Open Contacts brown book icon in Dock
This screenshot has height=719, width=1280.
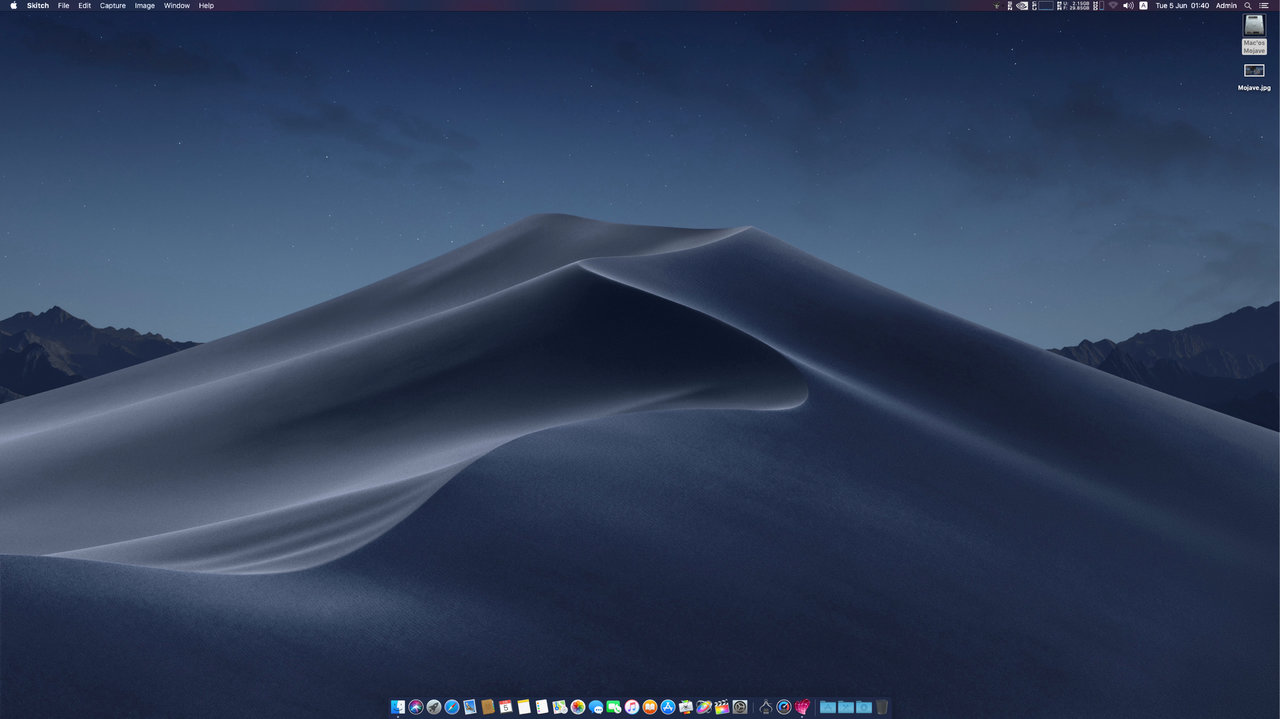(x=487, y=707)
